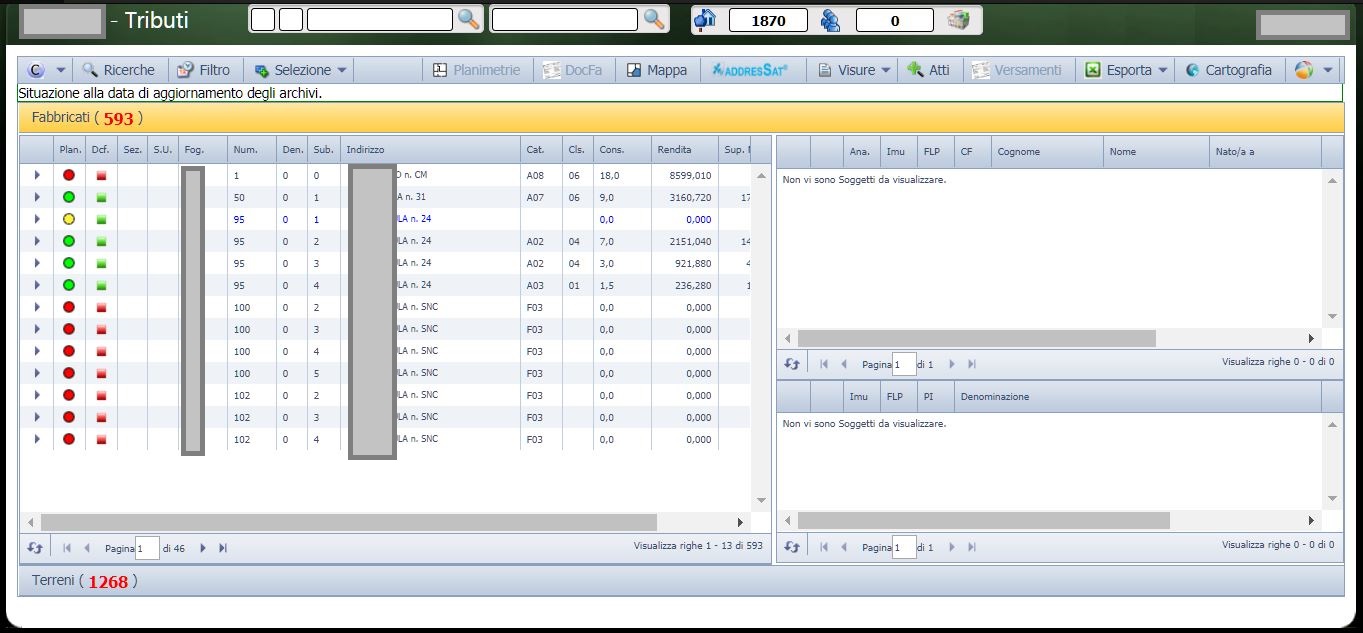Expand the row with Num. 102 Sub. 4
This screenshot has height=633, width=1363.
click(37, 439)
